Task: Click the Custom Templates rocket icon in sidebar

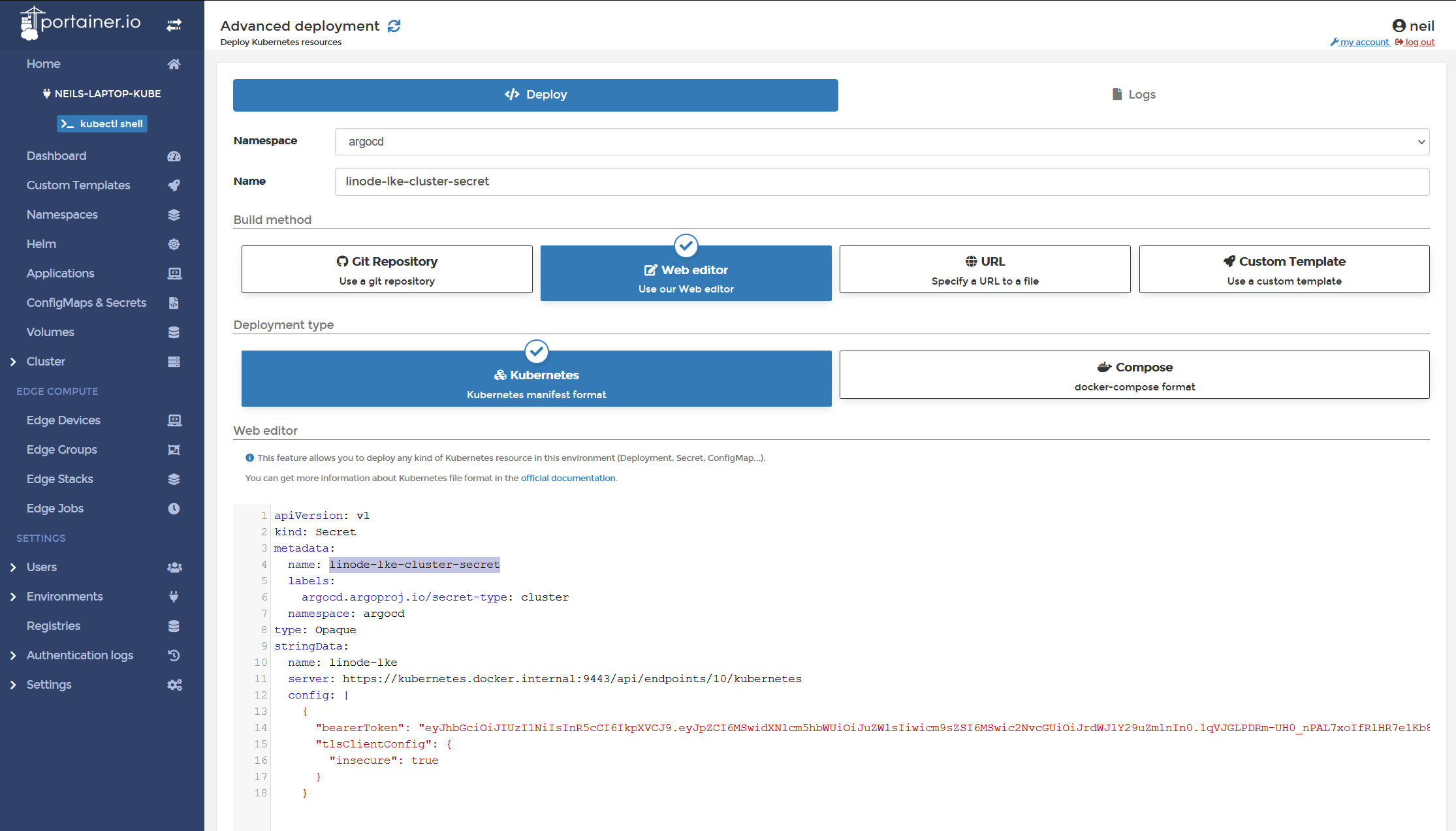Action: pos(174,185)
